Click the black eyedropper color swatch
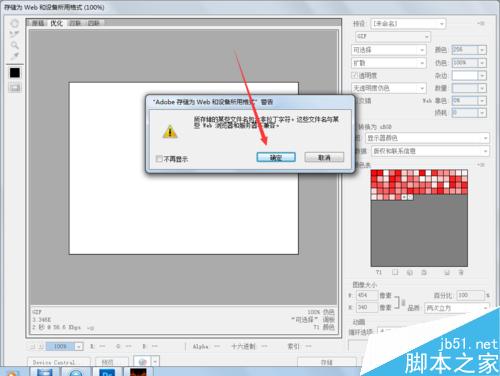This screenshot has height=376, width=500. [15, 73]
